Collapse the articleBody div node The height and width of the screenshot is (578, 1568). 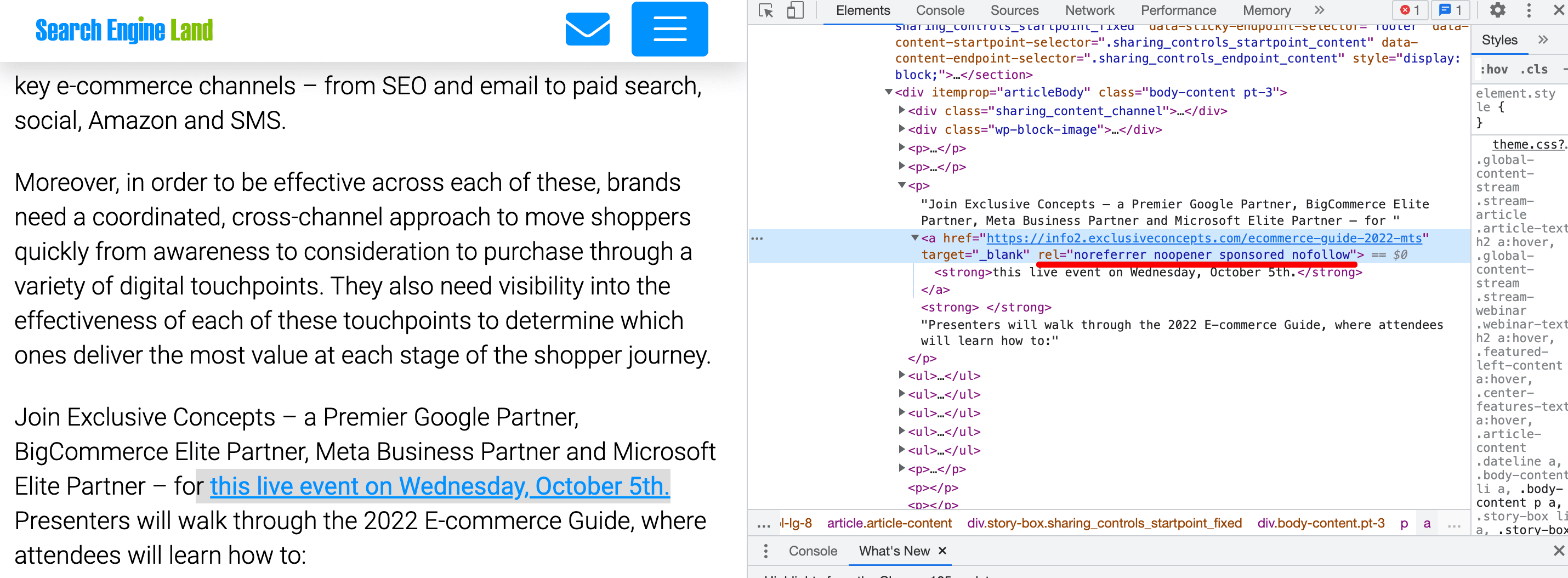click(889, 92)
